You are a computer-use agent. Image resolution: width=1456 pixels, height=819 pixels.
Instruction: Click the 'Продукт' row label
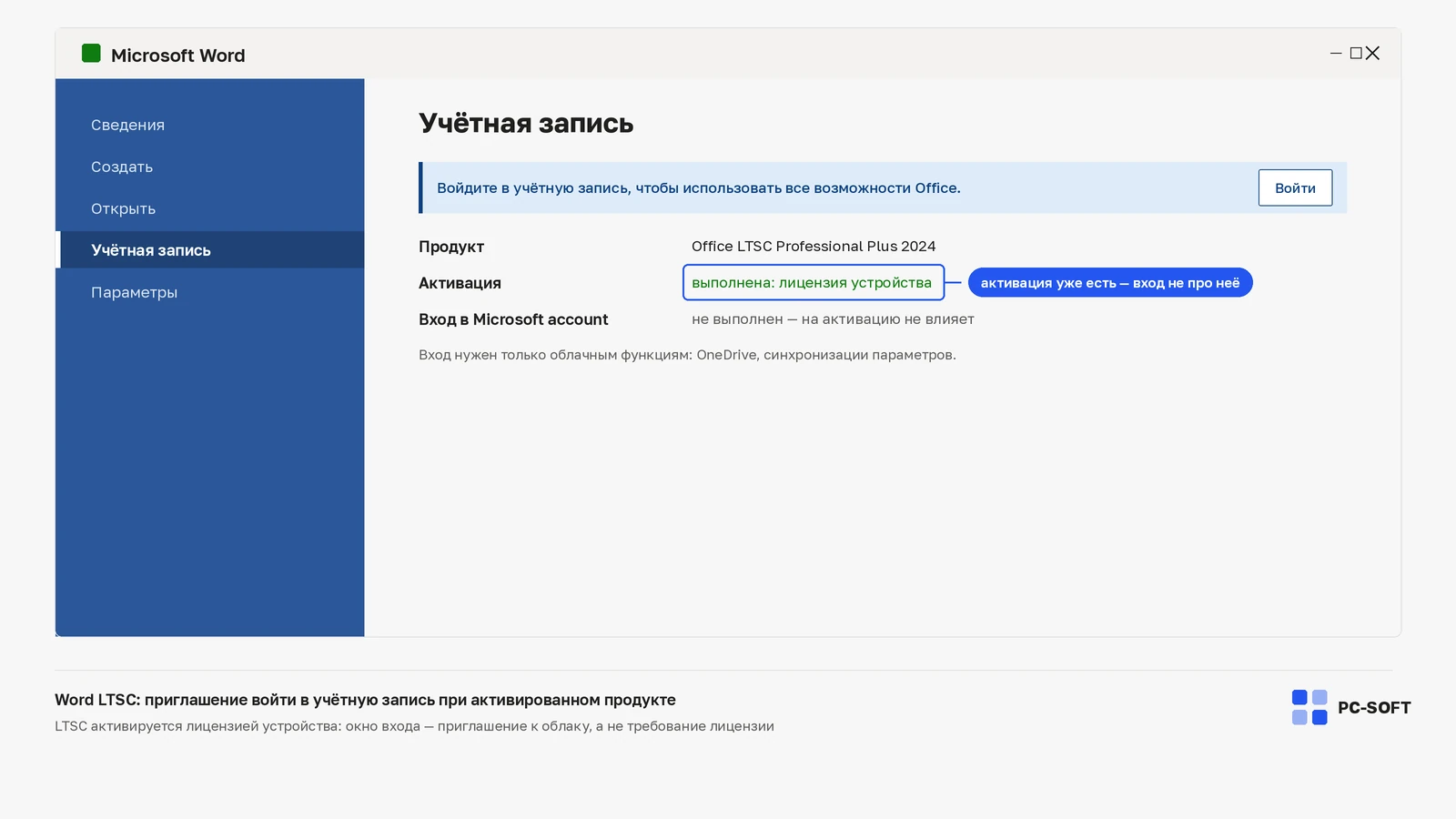pyautogui.click(x=451, y=247)
